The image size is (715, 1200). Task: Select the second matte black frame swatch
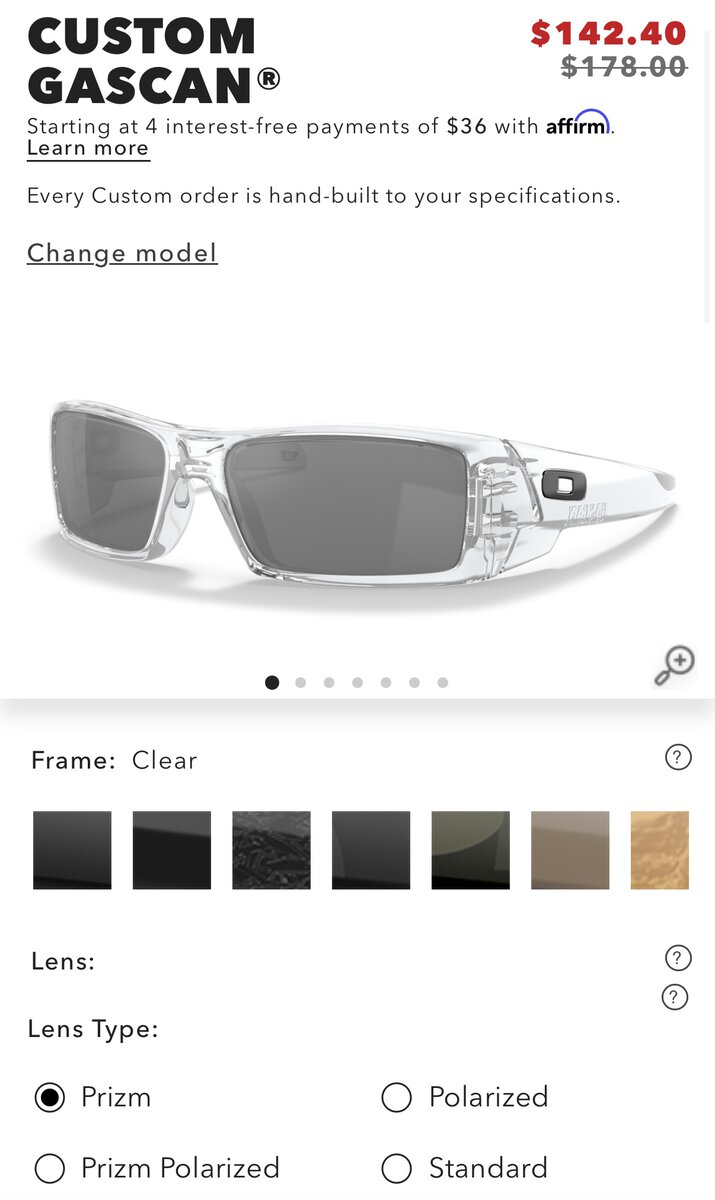tap(172, 850)
